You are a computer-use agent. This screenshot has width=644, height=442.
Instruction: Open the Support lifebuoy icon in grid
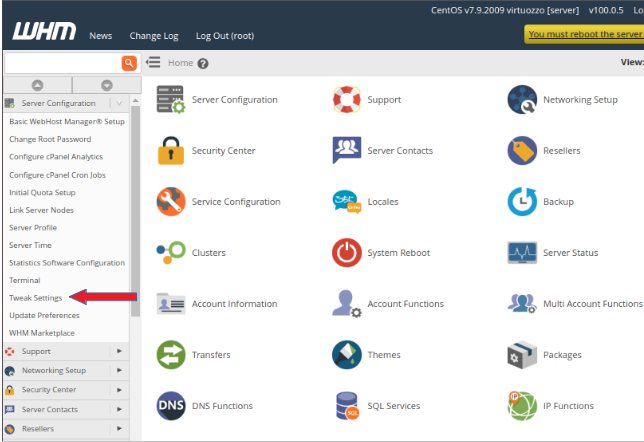coord(347,99)
